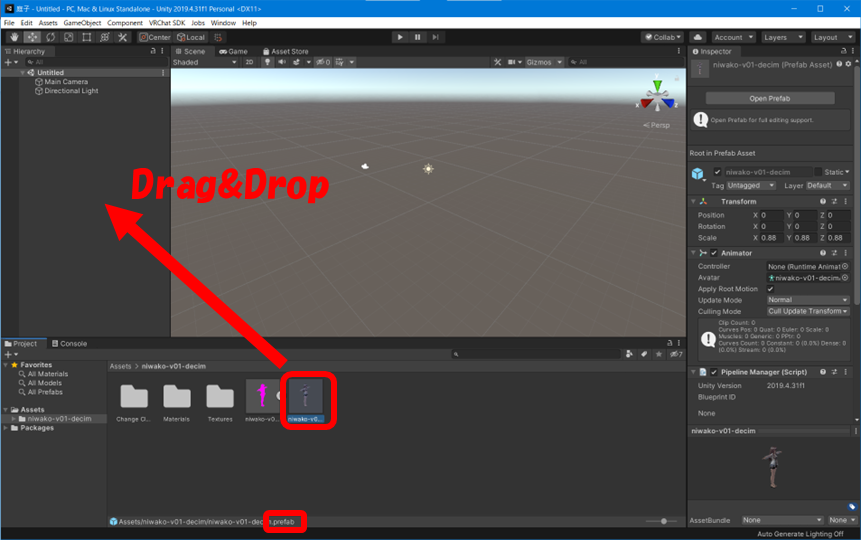Select the Rotate tool
Viewport: 861px width, 540px height.
(x=50, y=37)
